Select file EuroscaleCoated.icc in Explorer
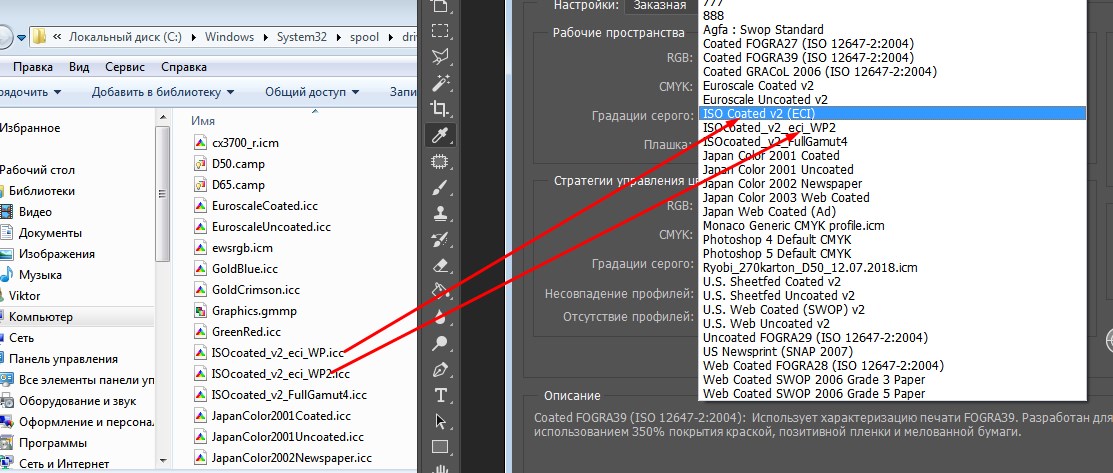1113x473 pixels. 264,206
